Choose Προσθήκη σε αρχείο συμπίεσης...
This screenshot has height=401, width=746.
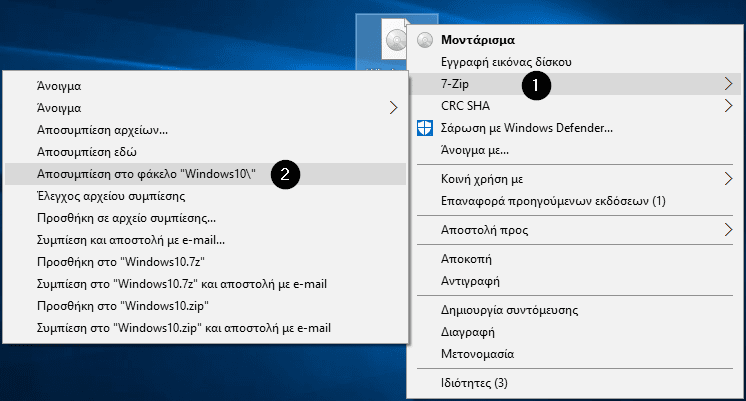(206, 218)
